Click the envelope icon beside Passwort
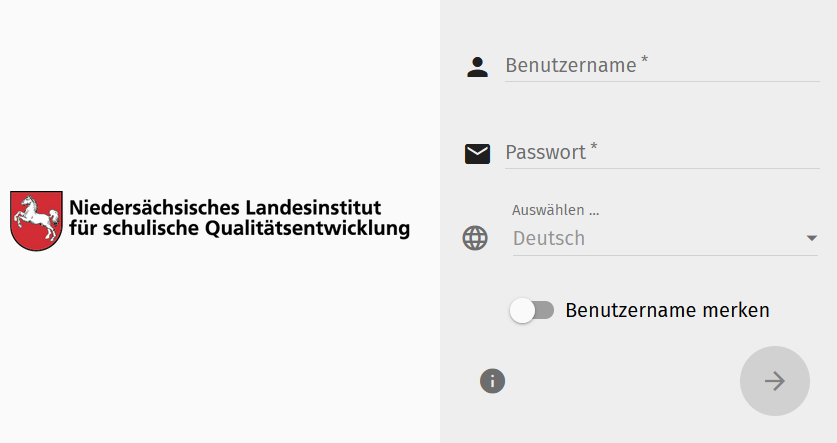 477,154
